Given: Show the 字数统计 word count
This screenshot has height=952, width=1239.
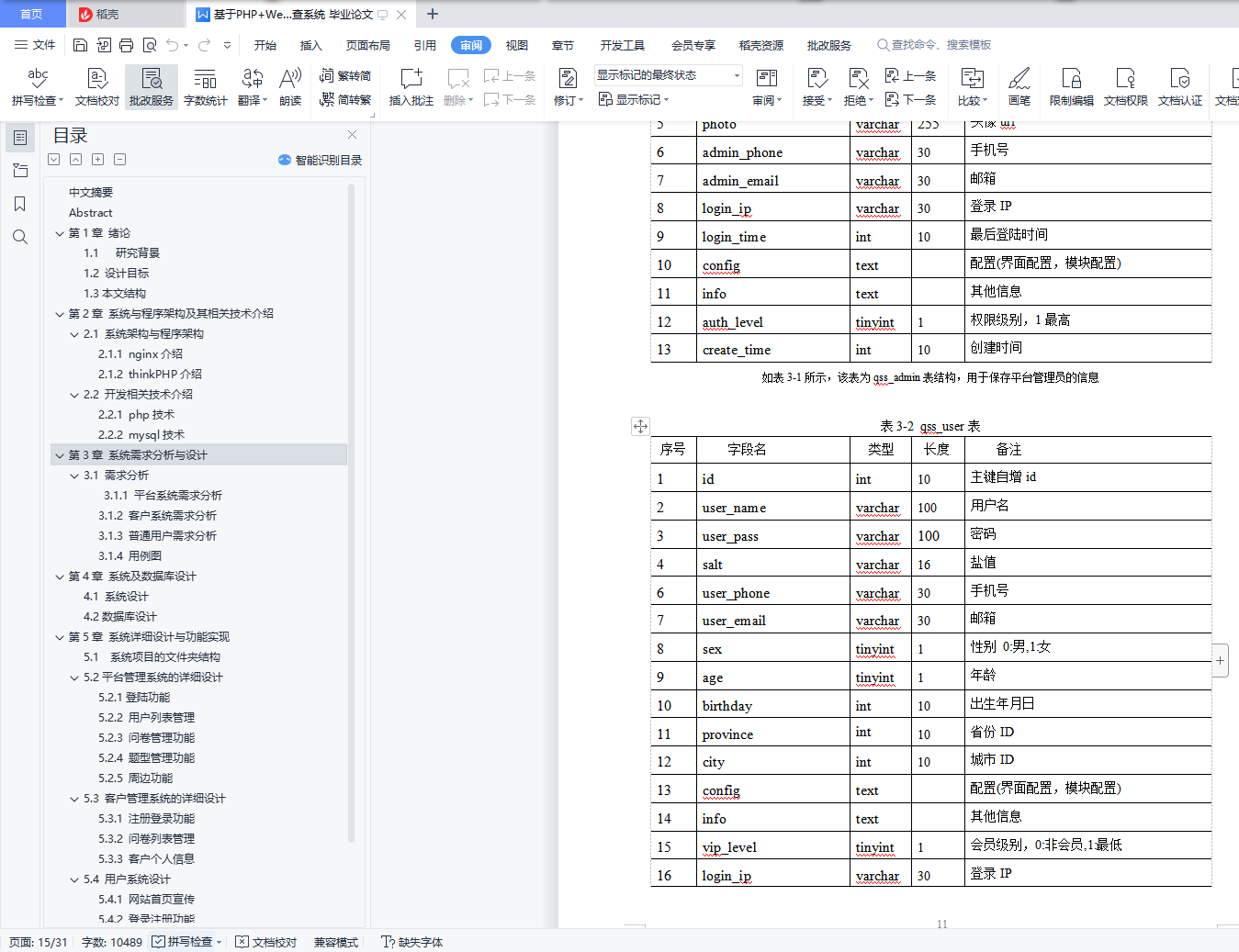Looking at the screenshot, I should click(206, 87).
